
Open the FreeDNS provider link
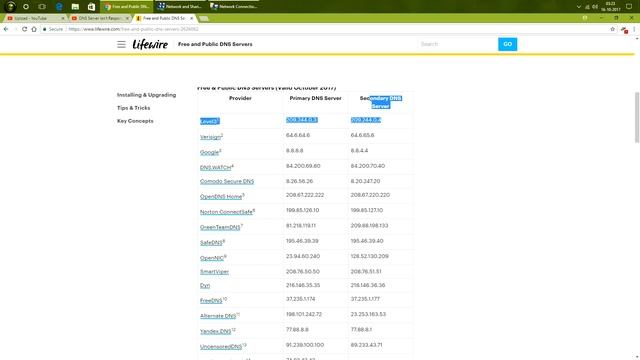point(211,300)
